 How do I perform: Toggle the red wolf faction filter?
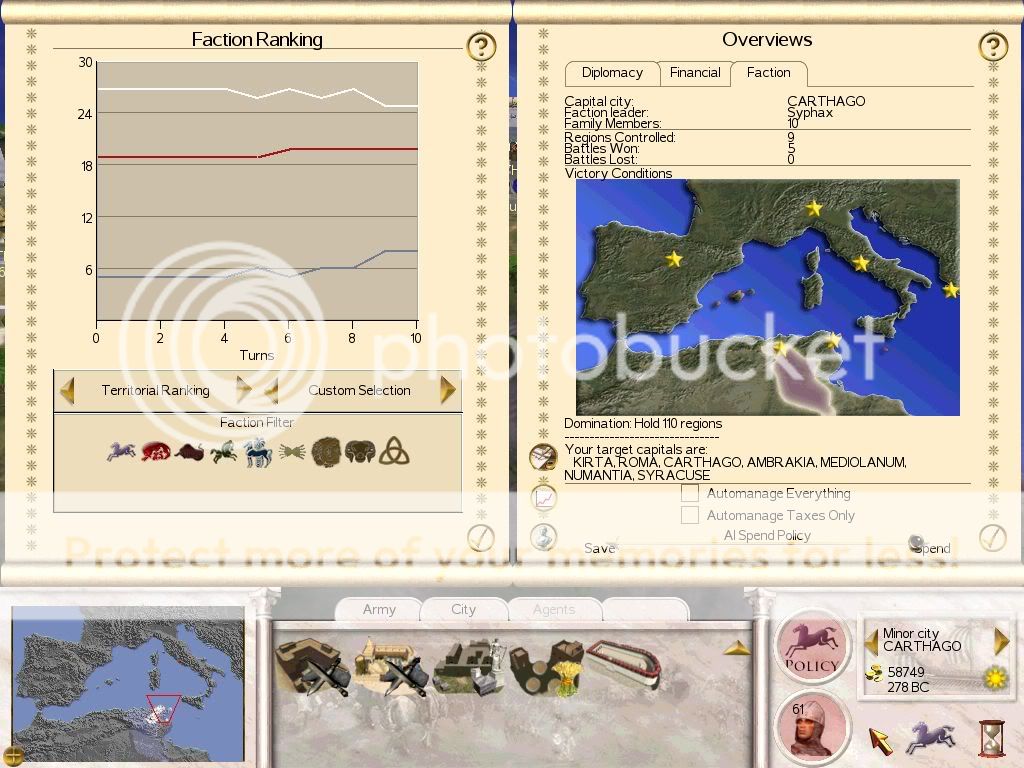(155, 452)
